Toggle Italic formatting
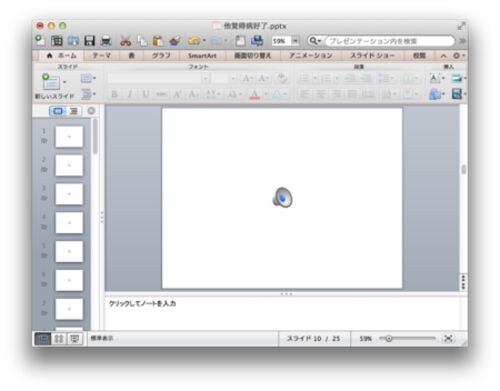 tap(130, 94)
